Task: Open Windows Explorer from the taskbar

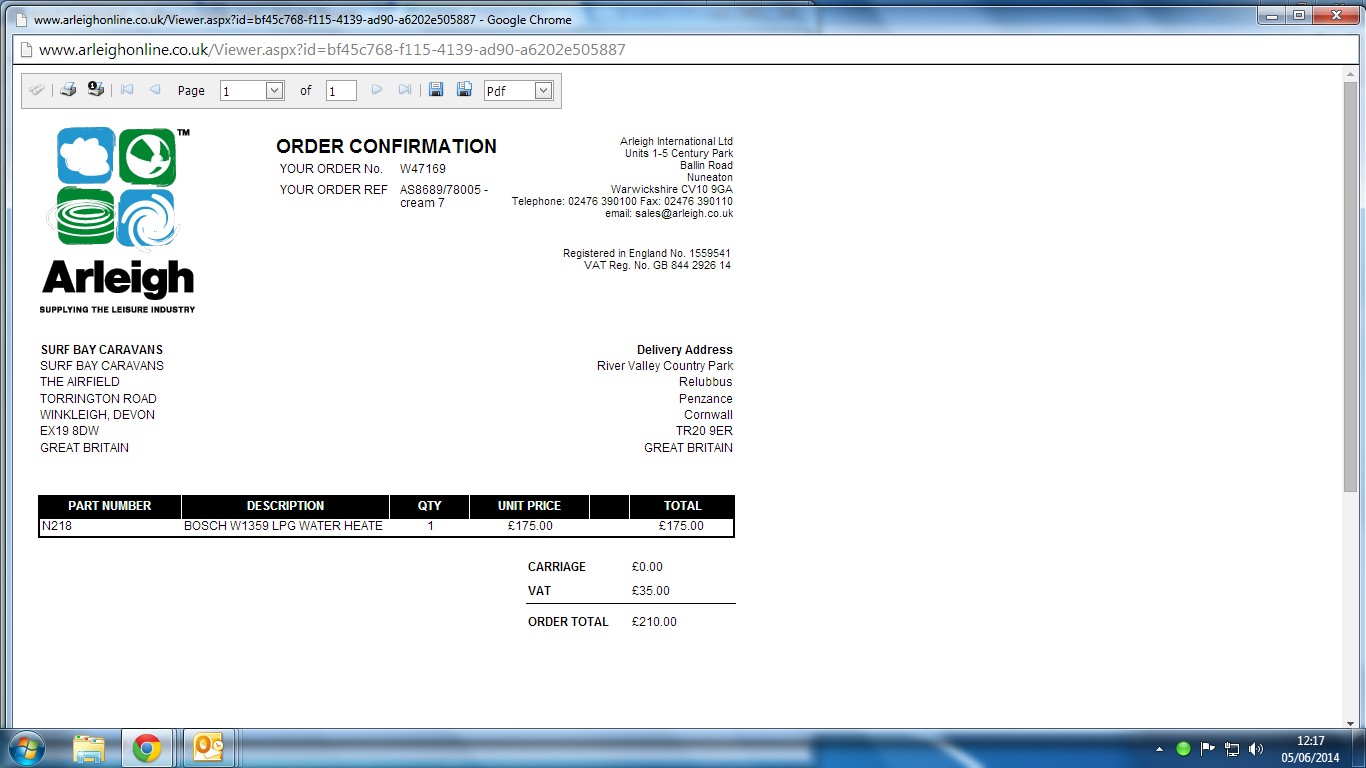Action: coord(89,748)
